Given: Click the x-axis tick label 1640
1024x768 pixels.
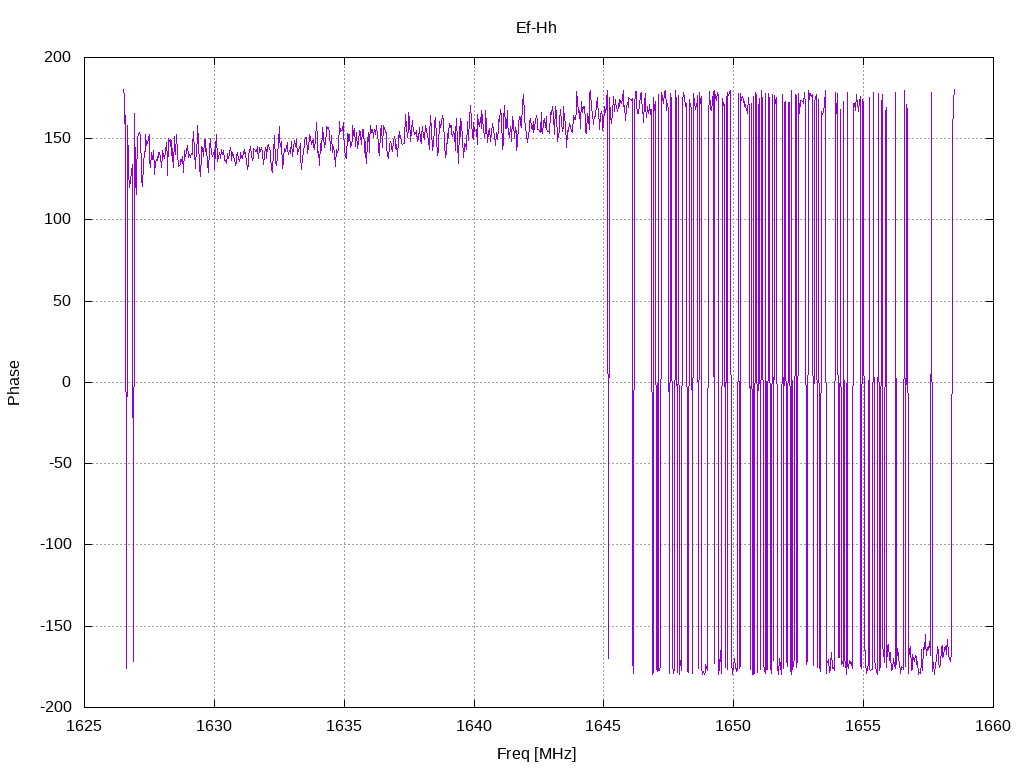Looking at the screenshot, I should tap(474, 726).
